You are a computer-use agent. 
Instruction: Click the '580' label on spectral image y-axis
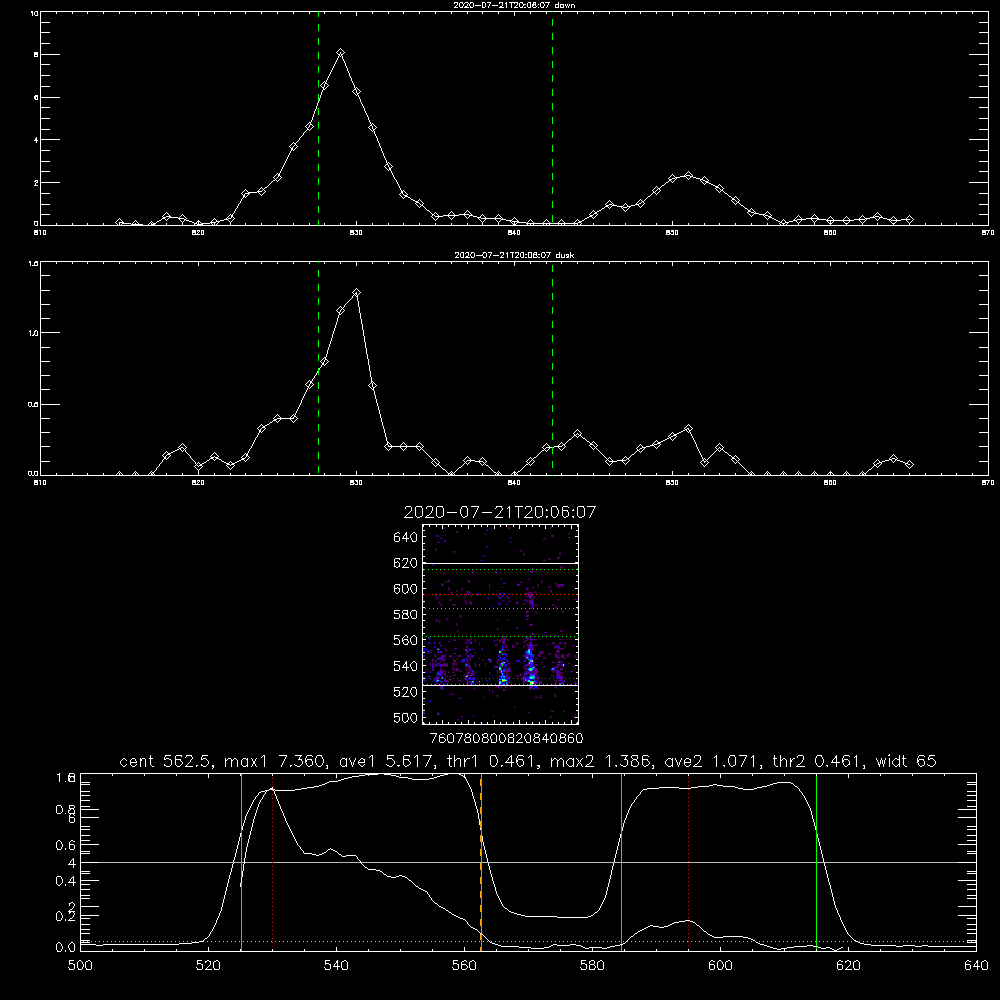point(406,615)
